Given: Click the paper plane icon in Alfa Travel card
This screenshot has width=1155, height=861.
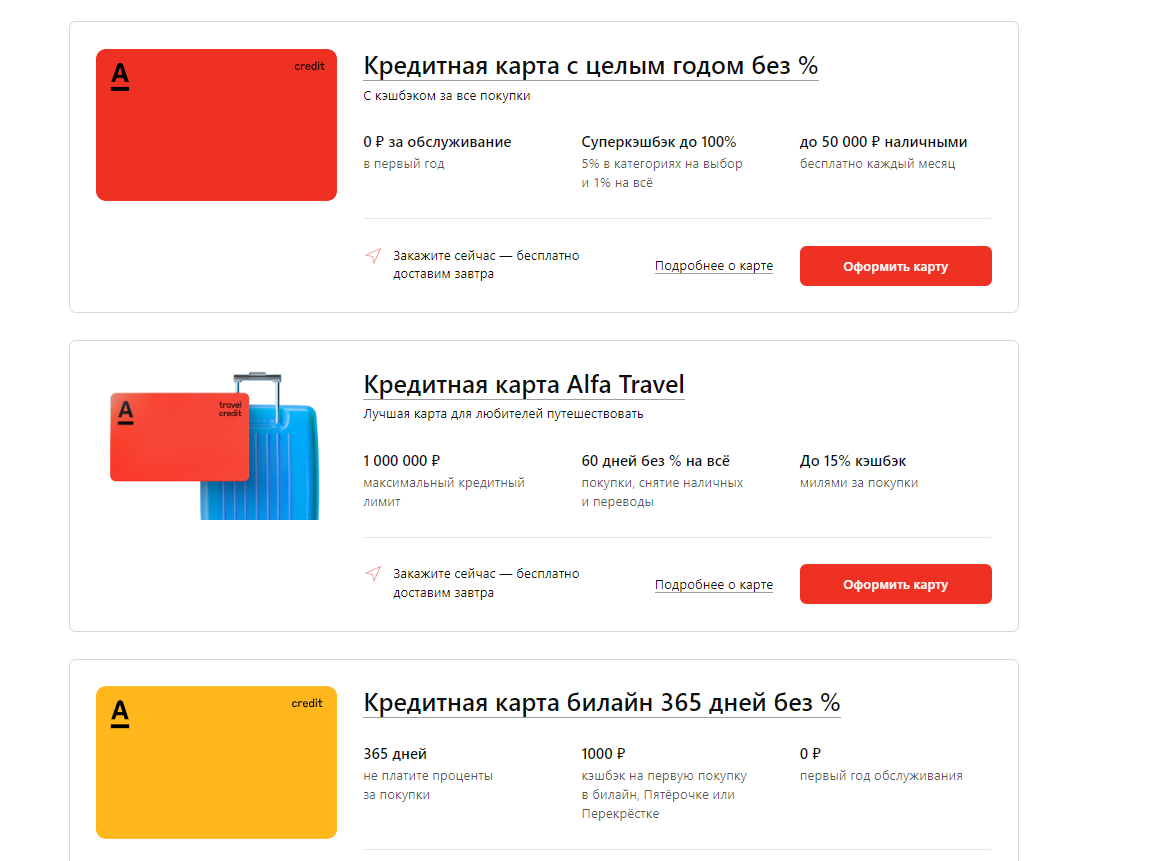Looking at the screenshot, I should [373, 574].
